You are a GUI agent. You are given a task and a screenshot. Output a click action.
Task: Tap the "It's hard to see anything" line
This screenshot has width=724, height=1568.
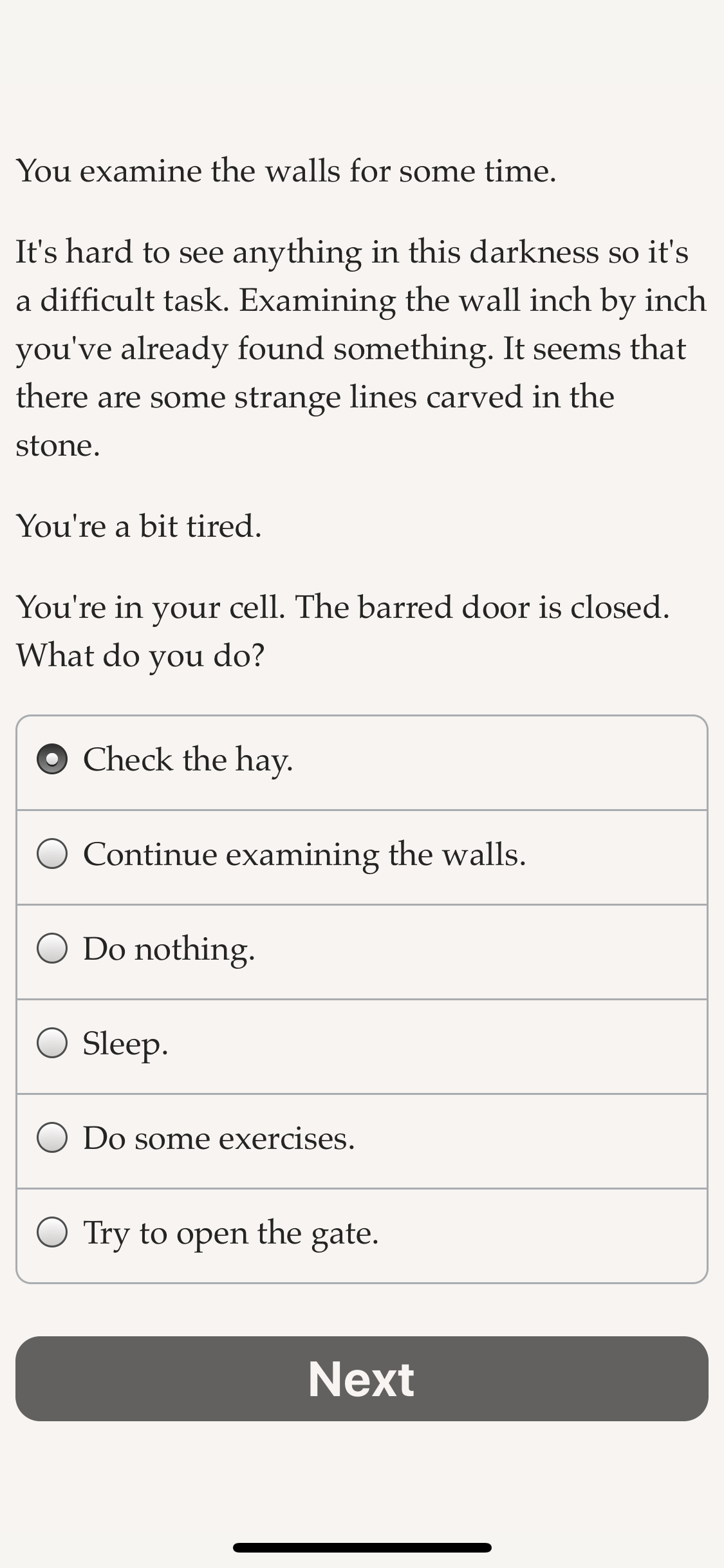pyautogui.click(x=352, y=252)
